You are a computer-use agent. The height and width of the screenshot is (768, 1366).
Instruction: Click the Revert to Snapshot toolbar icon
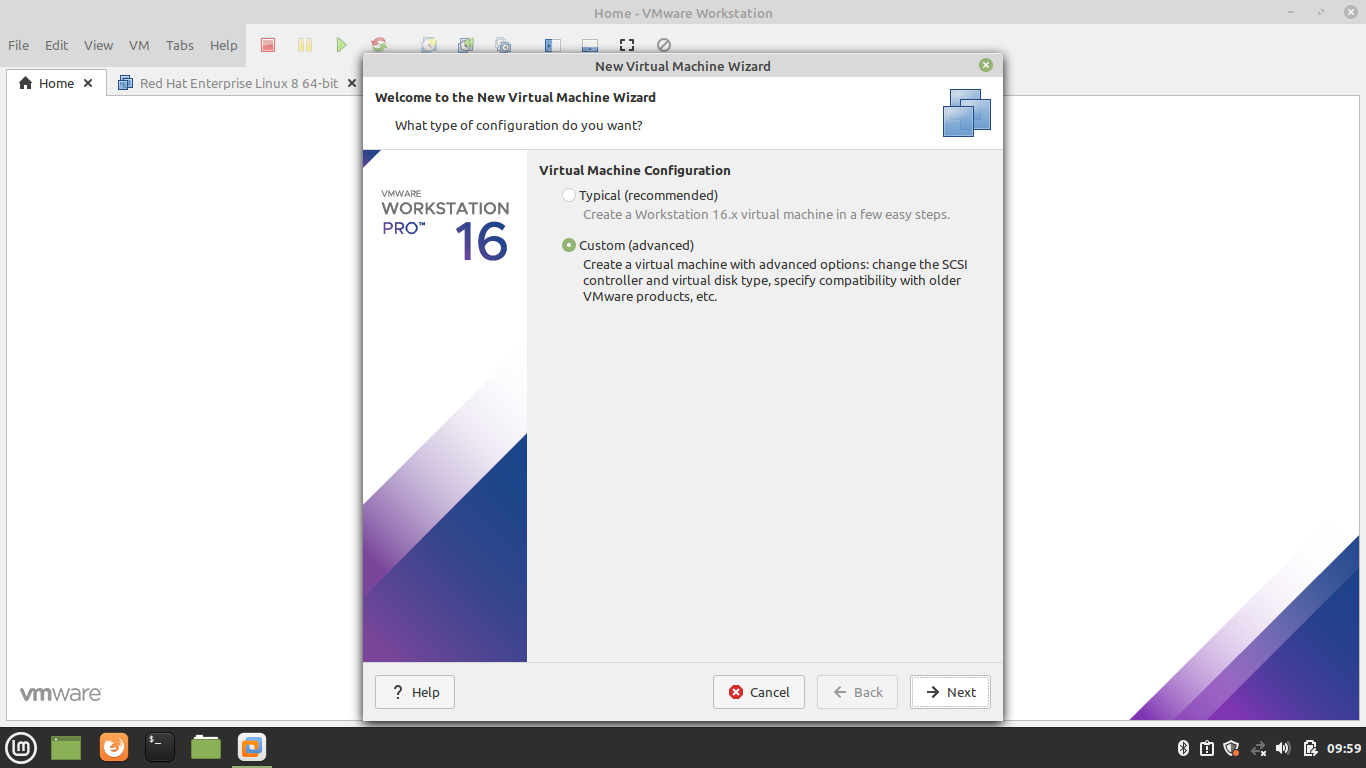point(466,45)
